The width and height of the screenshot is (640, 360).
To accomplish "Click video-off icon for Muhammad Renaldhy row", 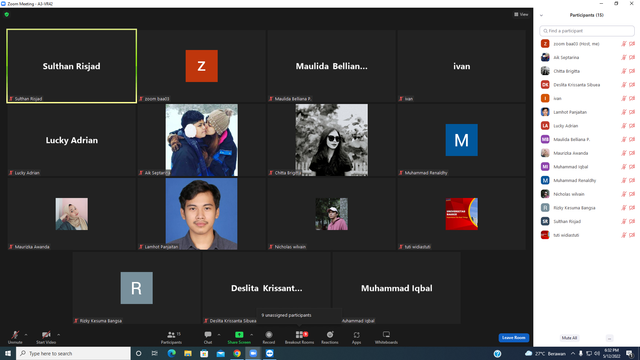I will point(632,180).
